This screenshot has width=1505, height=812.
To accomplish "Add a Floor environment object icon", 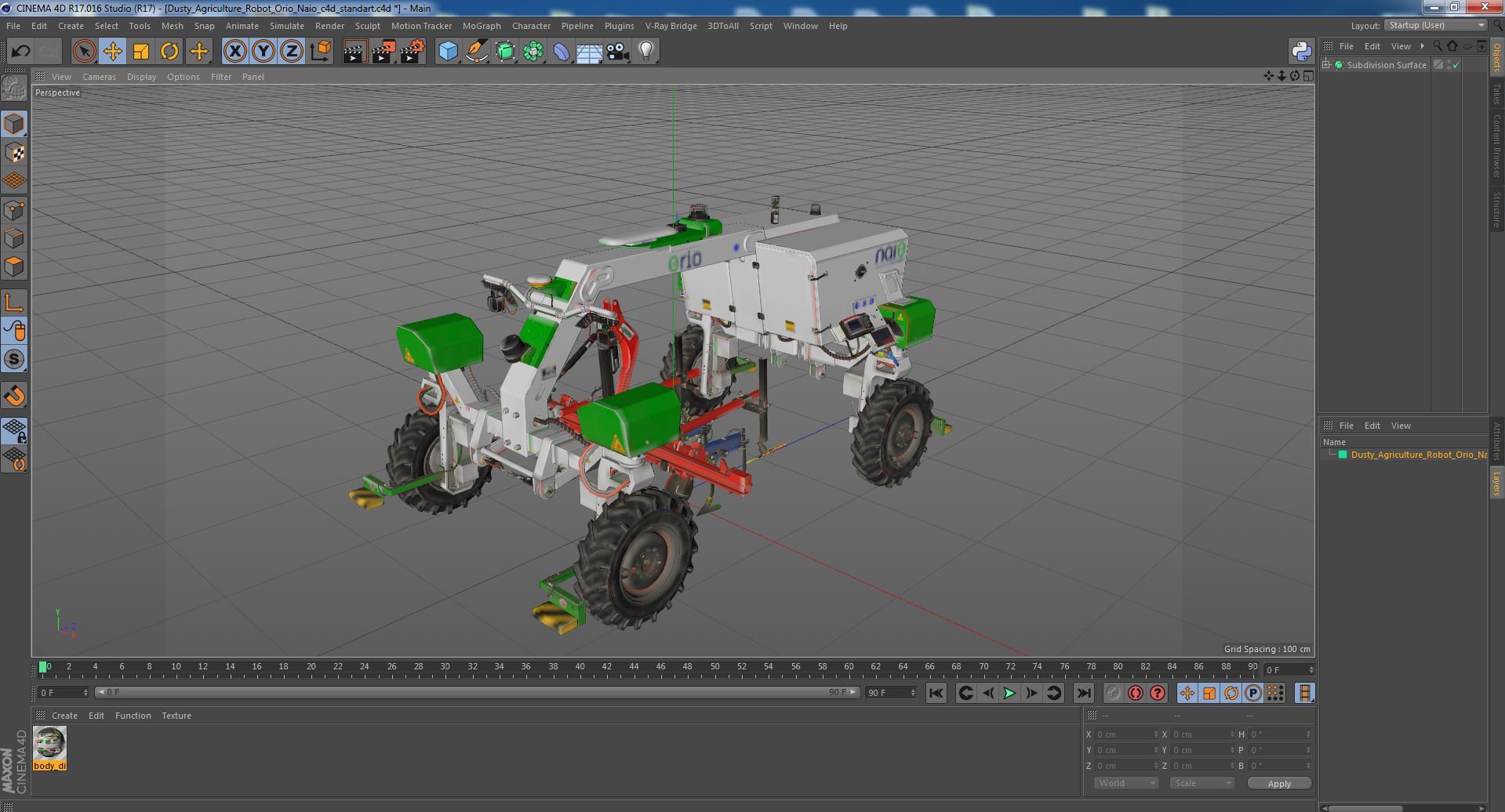I will pos(589,52).
